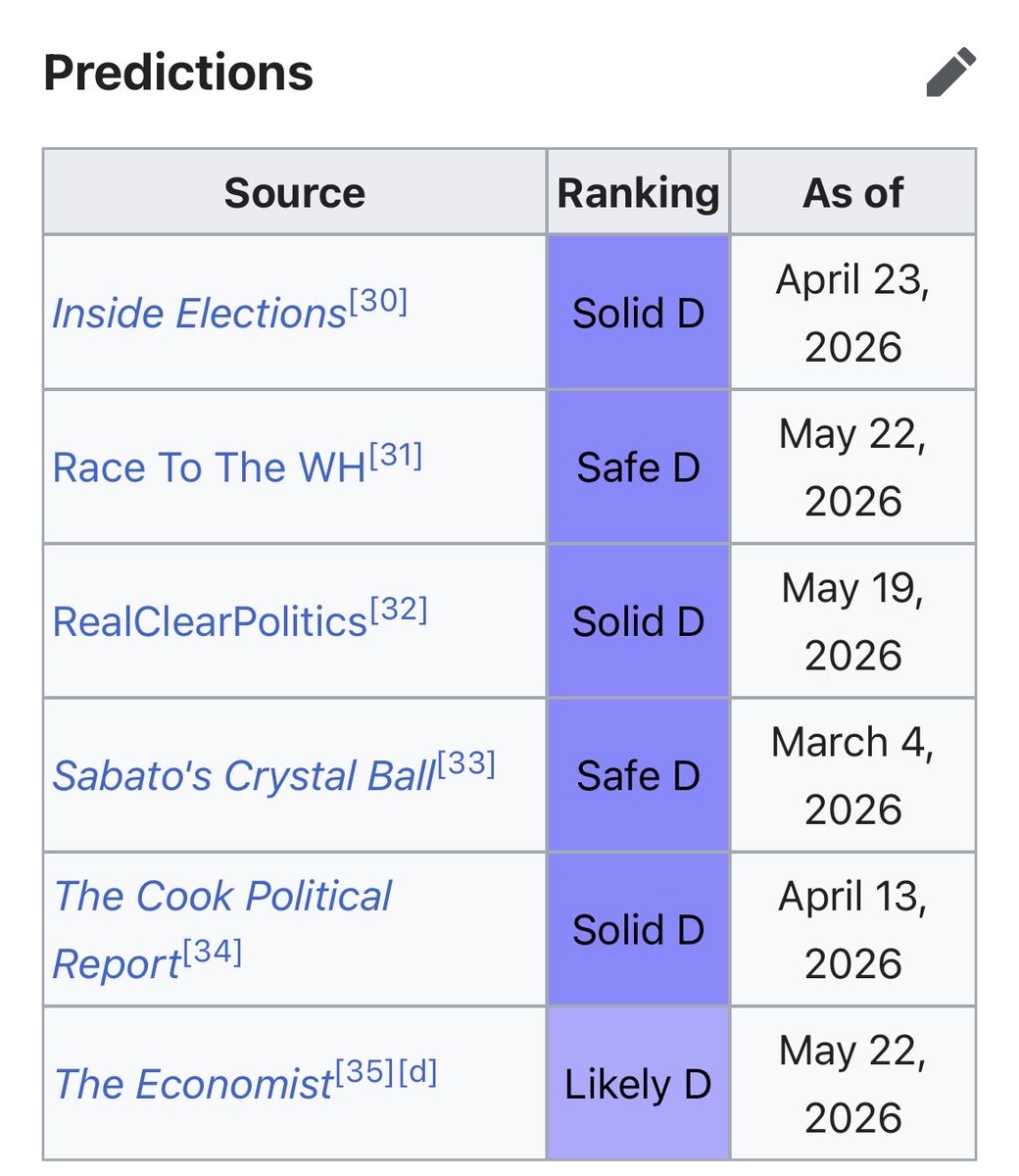The height and width of the screenshot is (1176, 1019).
Task: Open The Cook Political Report link
Action: tap(222, 929)
